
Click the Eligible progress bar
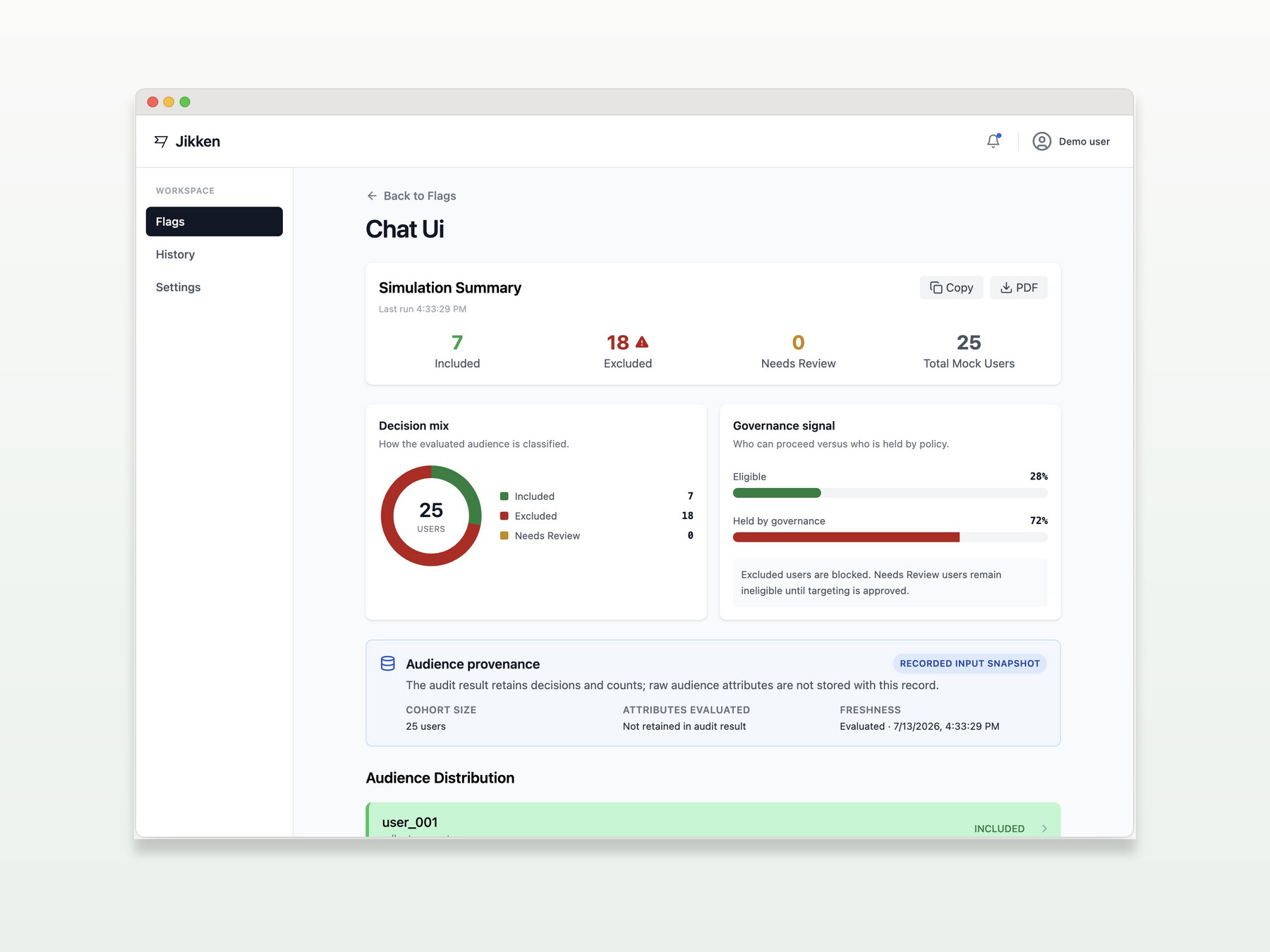(890, 493)
